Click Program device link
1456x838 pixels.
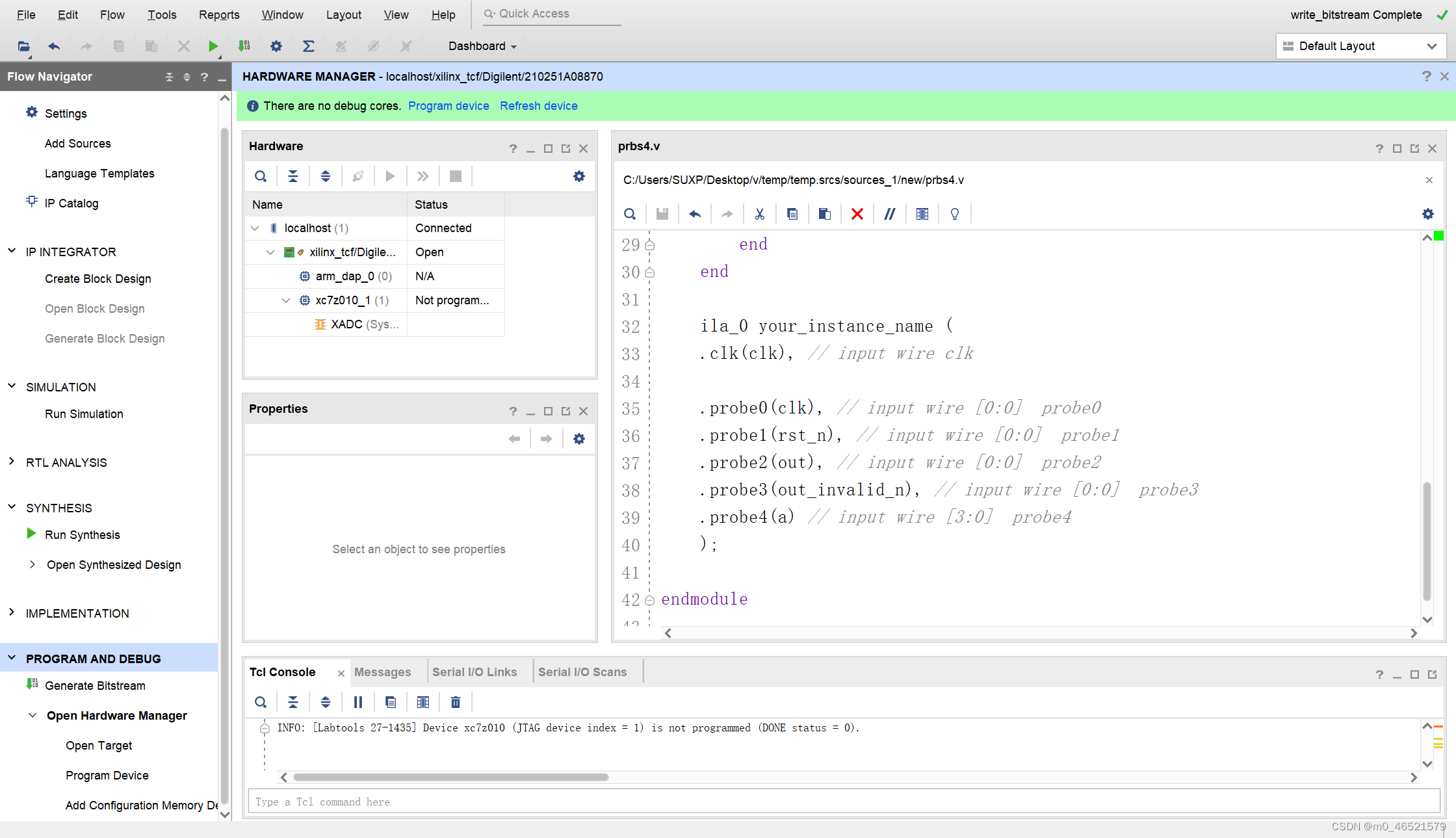coord(448,106)
